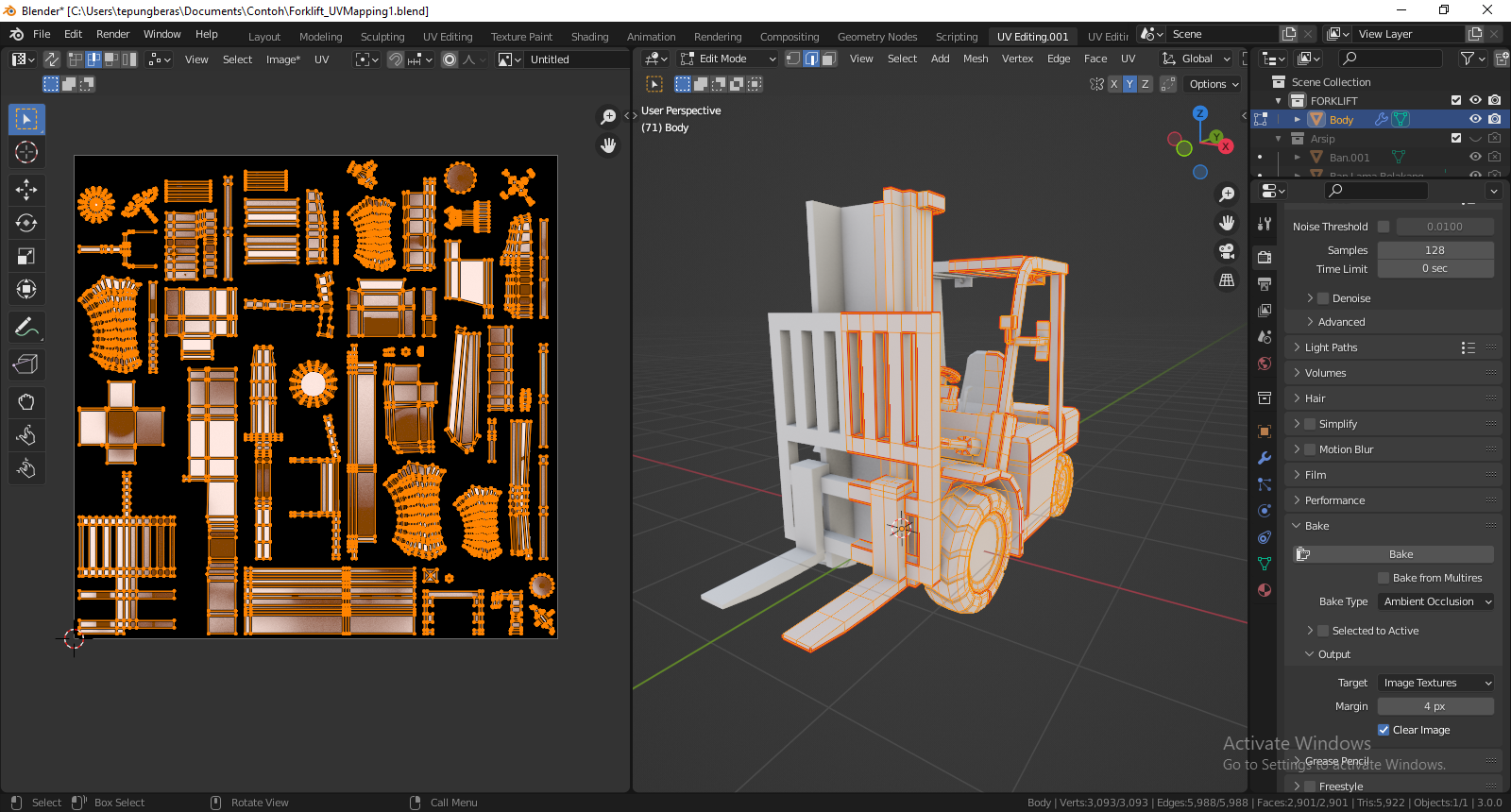This screenshot has height=812, width=1511.
Task: Toggle camera view in 3D viewport
Action: [1227, 251]
